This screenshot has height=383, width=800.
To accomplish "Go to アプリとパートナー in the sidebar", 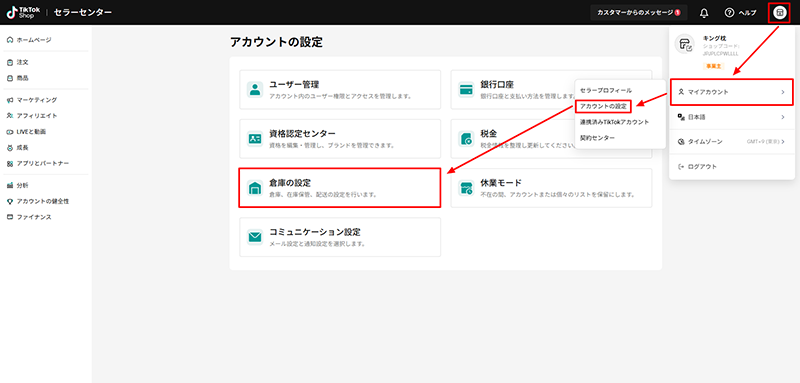I will [x=44, y=163].
